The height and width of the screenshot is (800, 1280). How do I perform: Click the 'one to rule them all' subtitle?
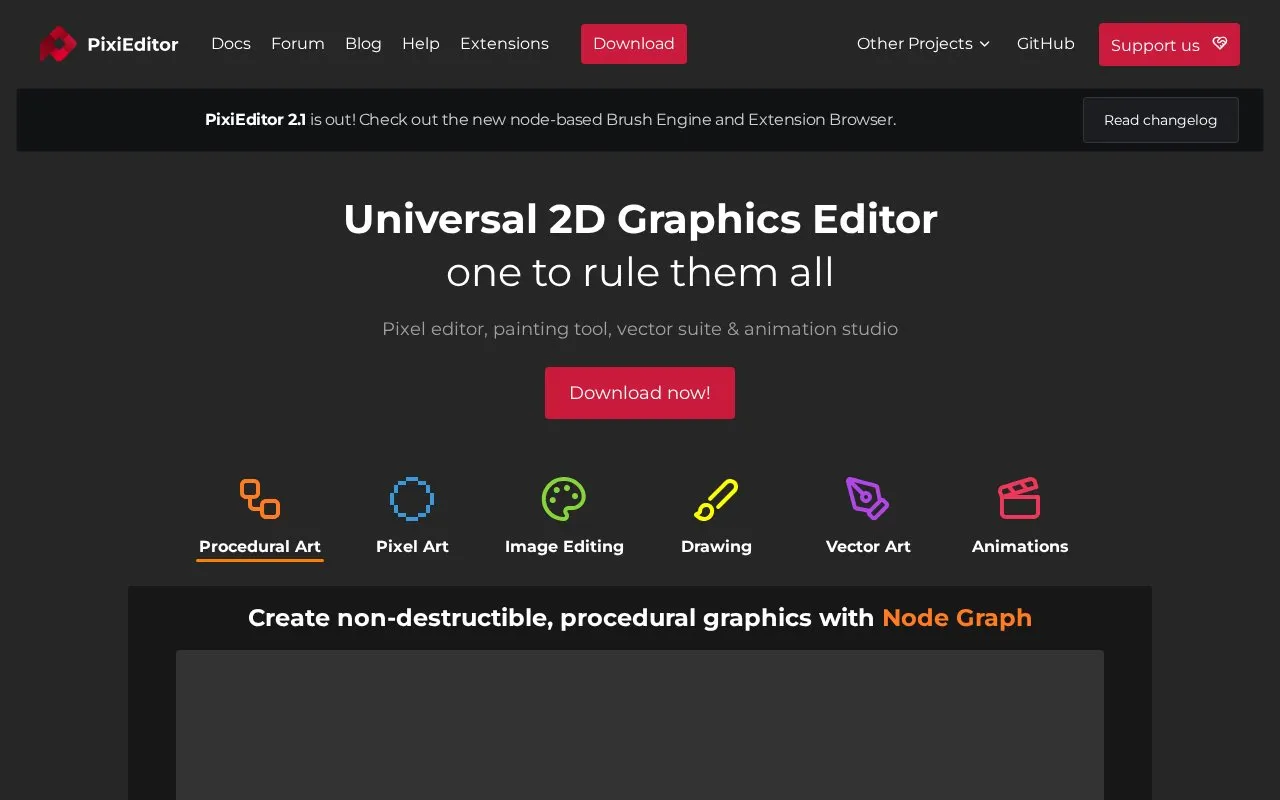click(x=640, y=272)
